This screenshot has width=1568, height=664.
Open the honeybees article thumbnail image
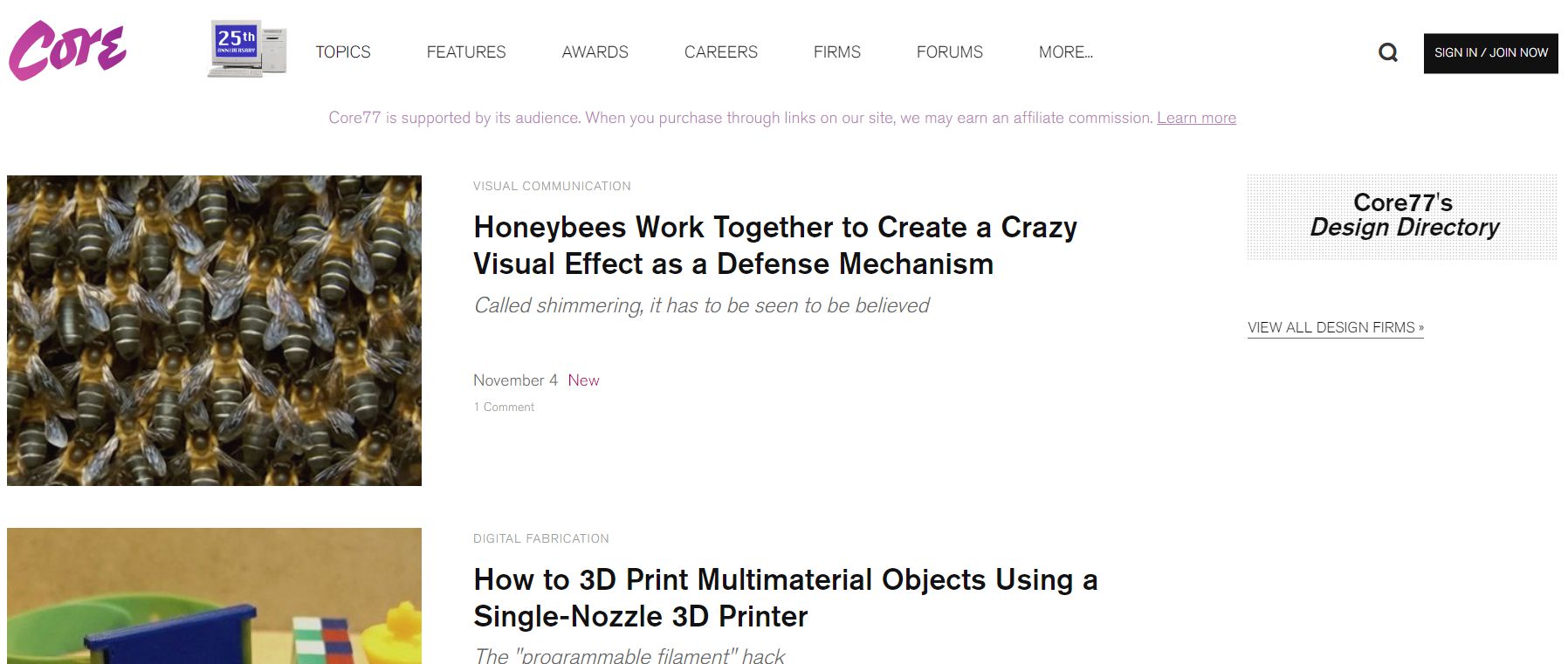(x=214, y=330)
